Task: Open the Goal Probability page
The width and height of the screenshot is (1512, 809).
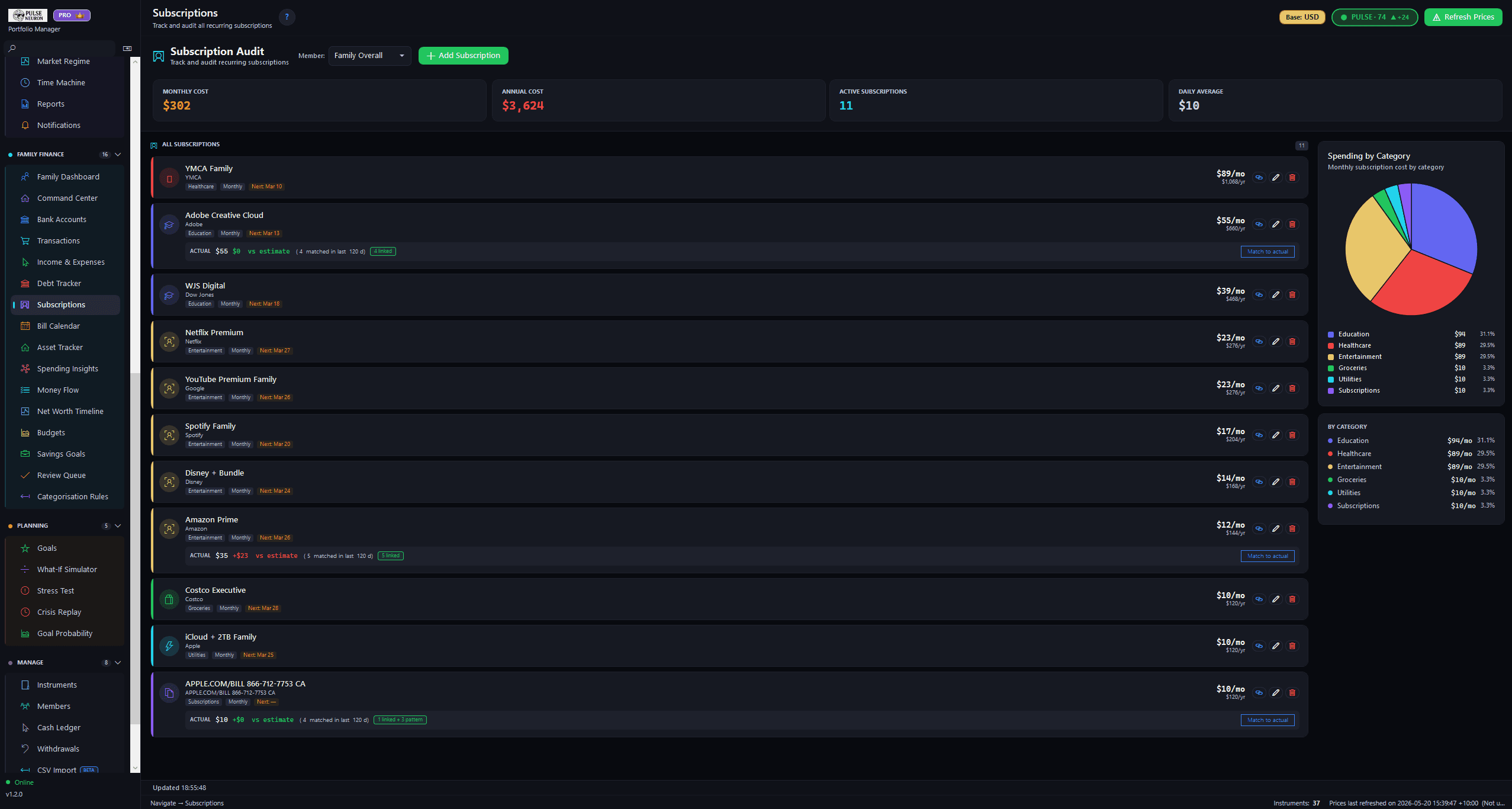Action: [65, 634]
